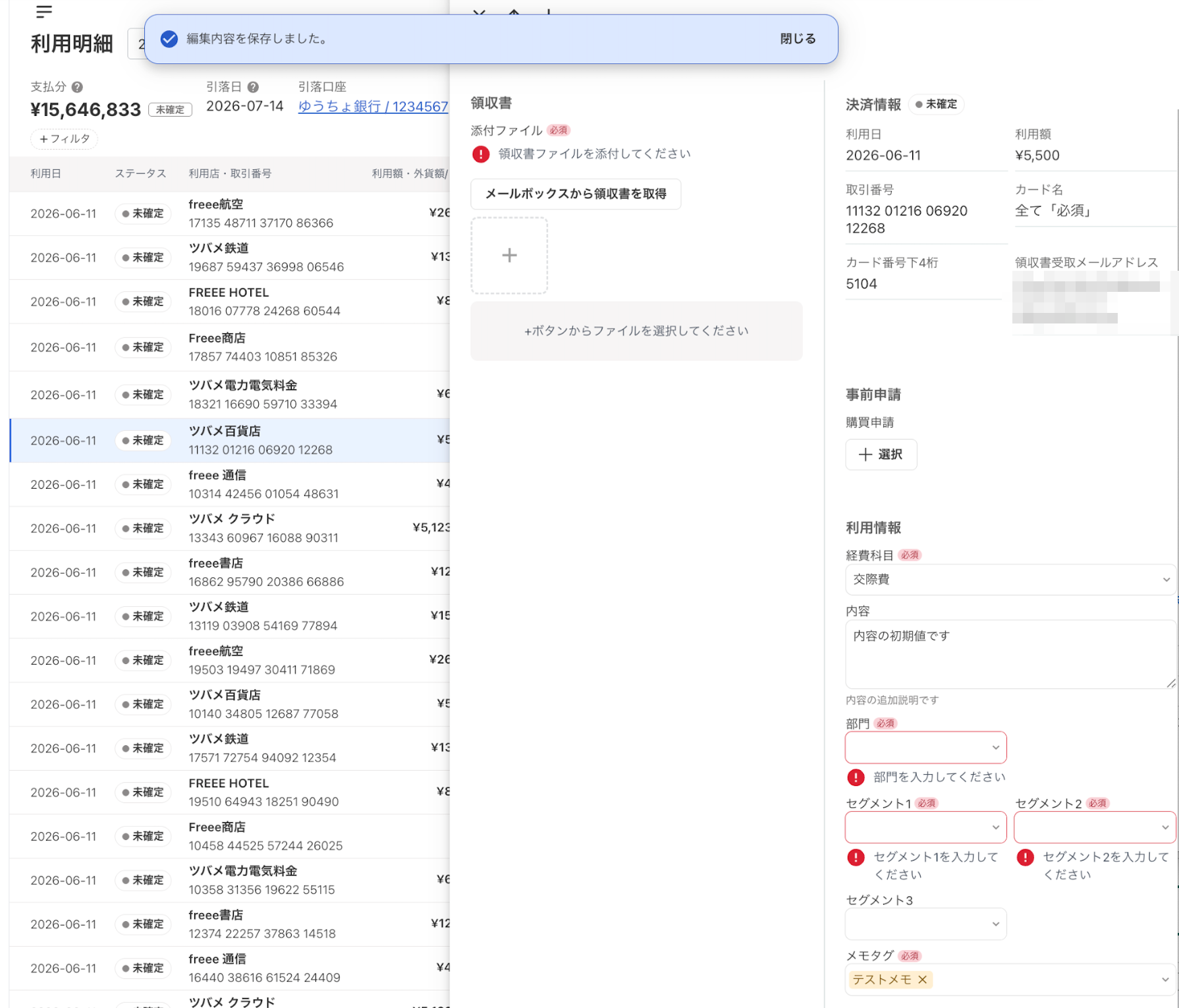Select row ツバメ電力電気料金 18321 16690 59710 33394
1179x1008 pixels.
click(x=230, y=395)
